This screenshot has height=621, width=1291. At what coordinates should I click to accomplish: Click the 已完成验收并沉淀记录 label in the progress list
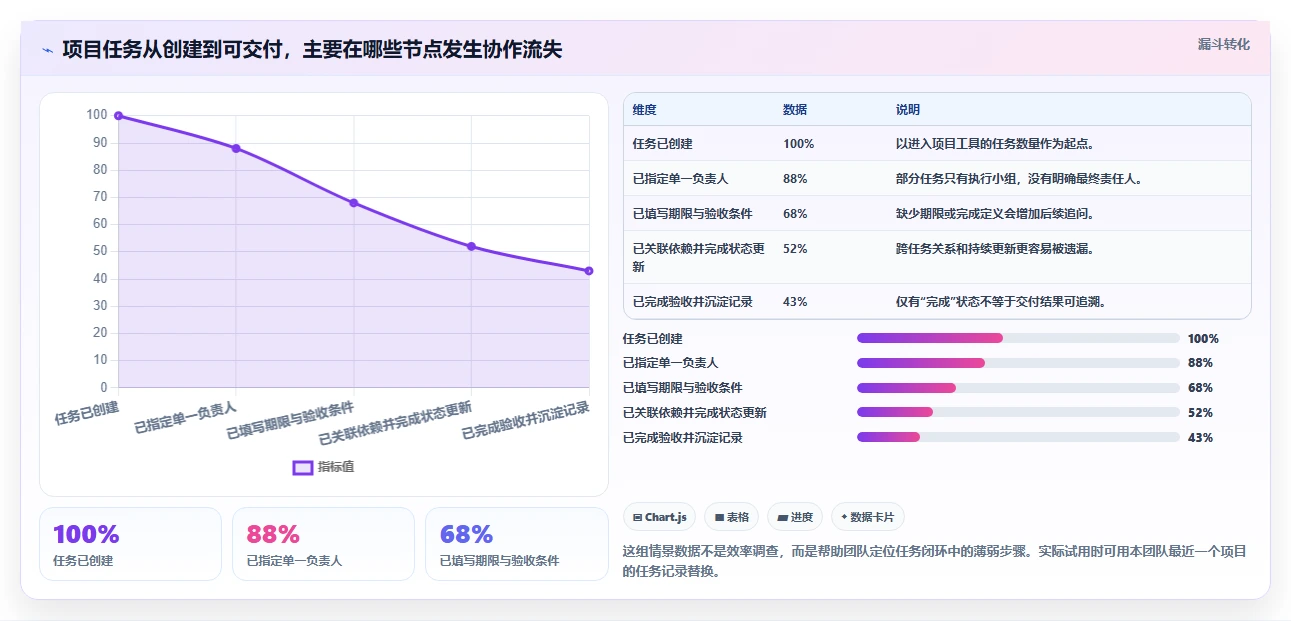pyautogui.click(x=683, y=438)
